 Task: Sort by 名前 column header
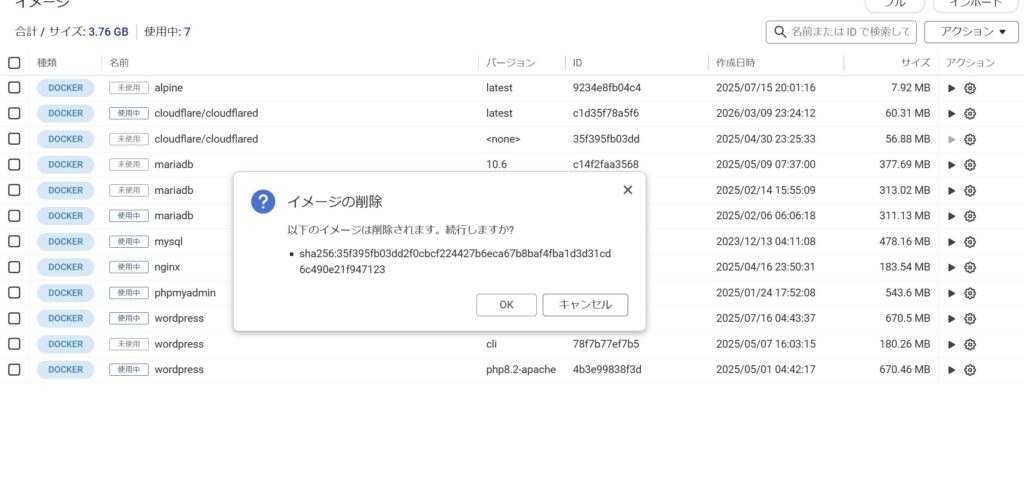[120, 63]
